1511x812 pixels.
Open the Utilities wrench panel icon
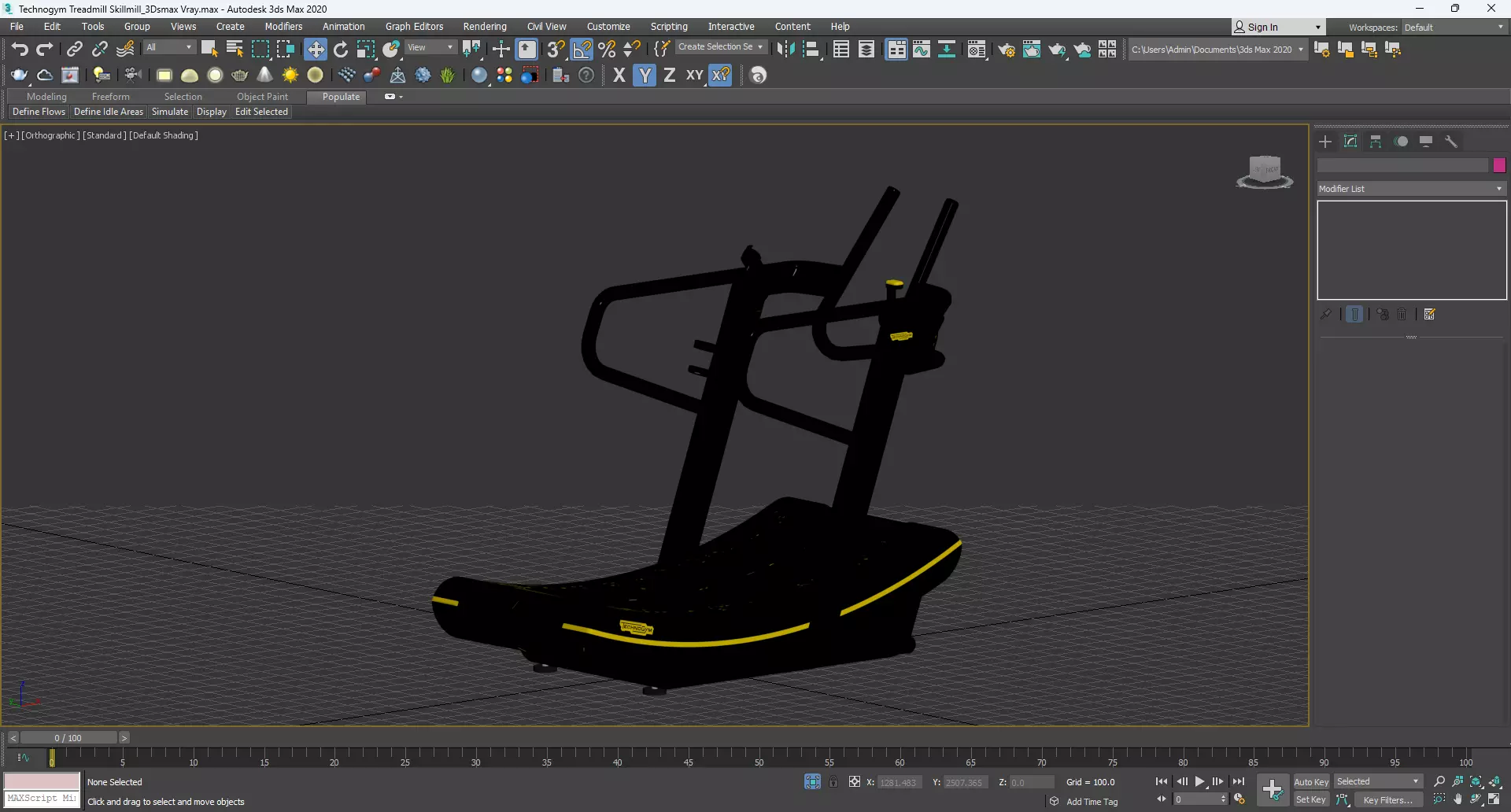(x=1451, y=142)
